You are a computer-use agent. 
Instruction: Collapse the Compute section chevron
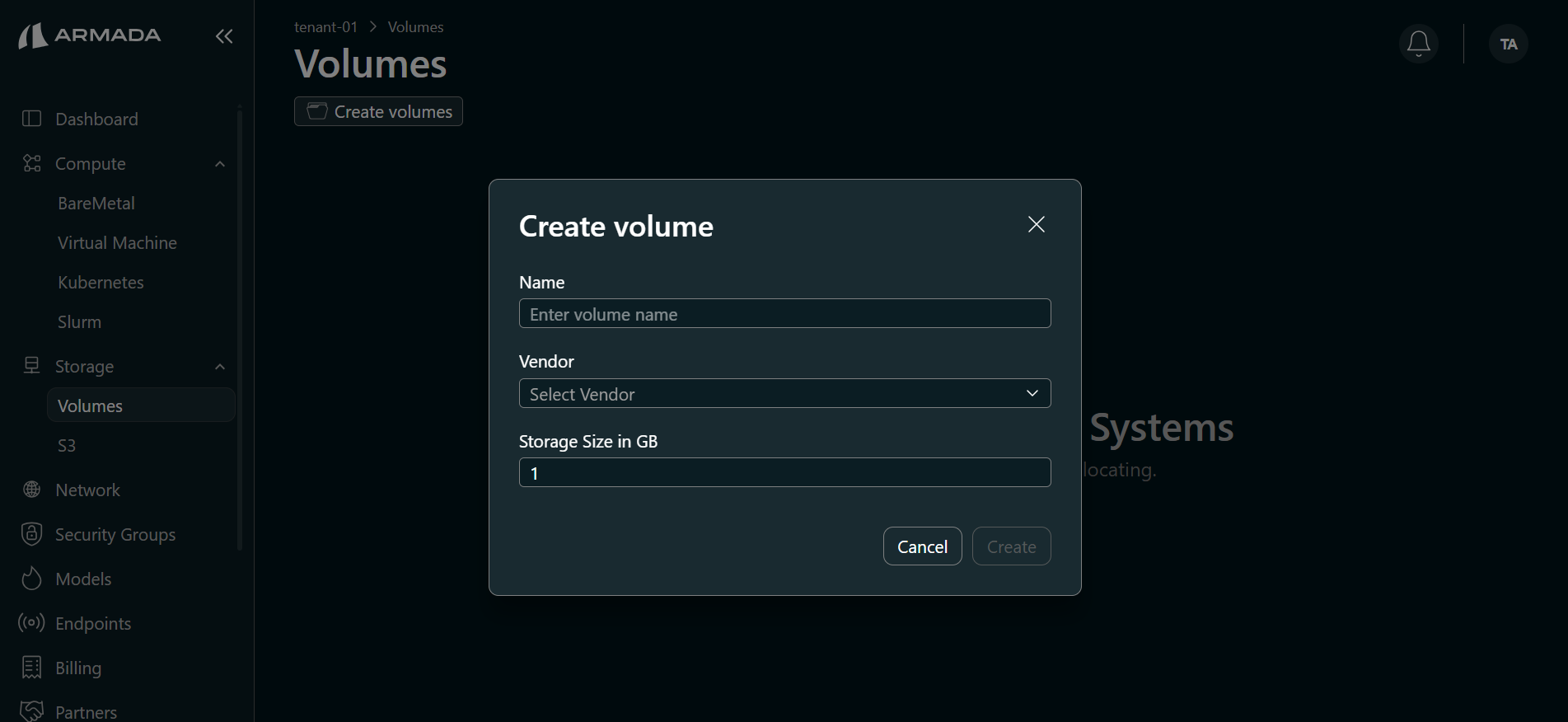click(220, 164)
